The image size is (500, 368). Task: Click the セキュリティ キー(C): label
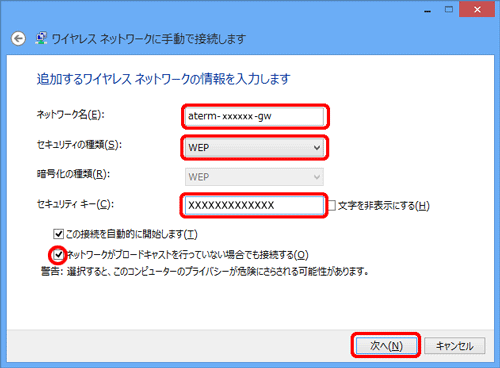point(75,204)
